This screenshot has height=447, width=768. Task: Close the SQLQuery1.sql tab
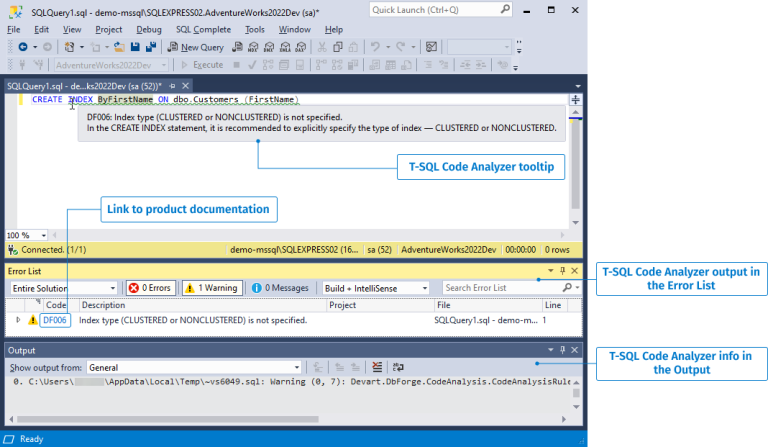pyautogui.click(x=186, y=86)
